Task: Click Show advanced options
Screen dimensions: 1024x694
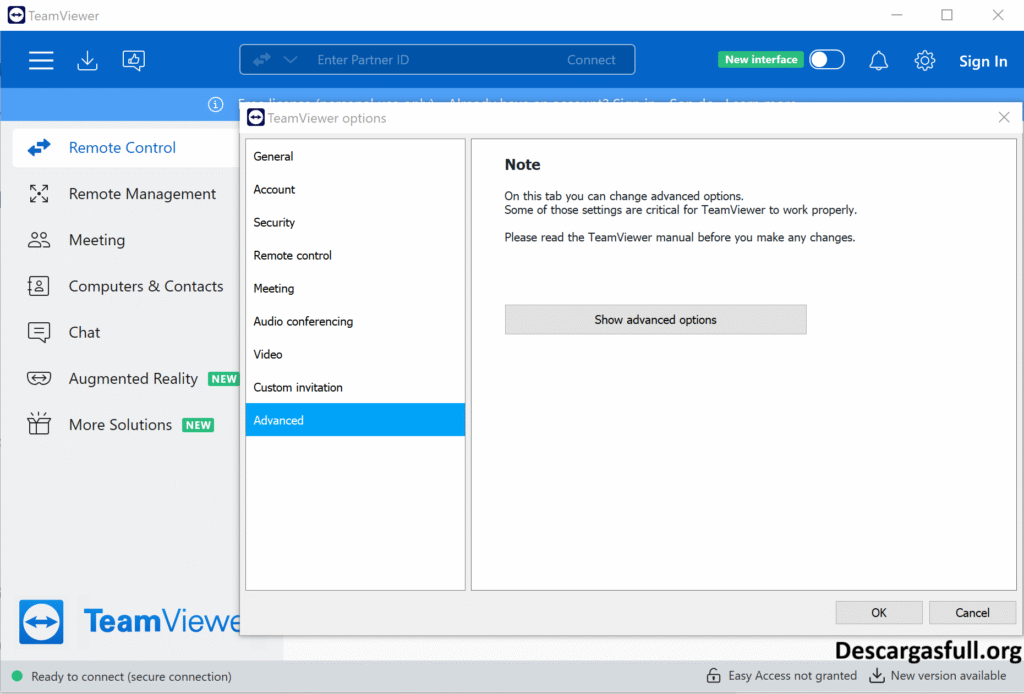Action: click(655, 319)
